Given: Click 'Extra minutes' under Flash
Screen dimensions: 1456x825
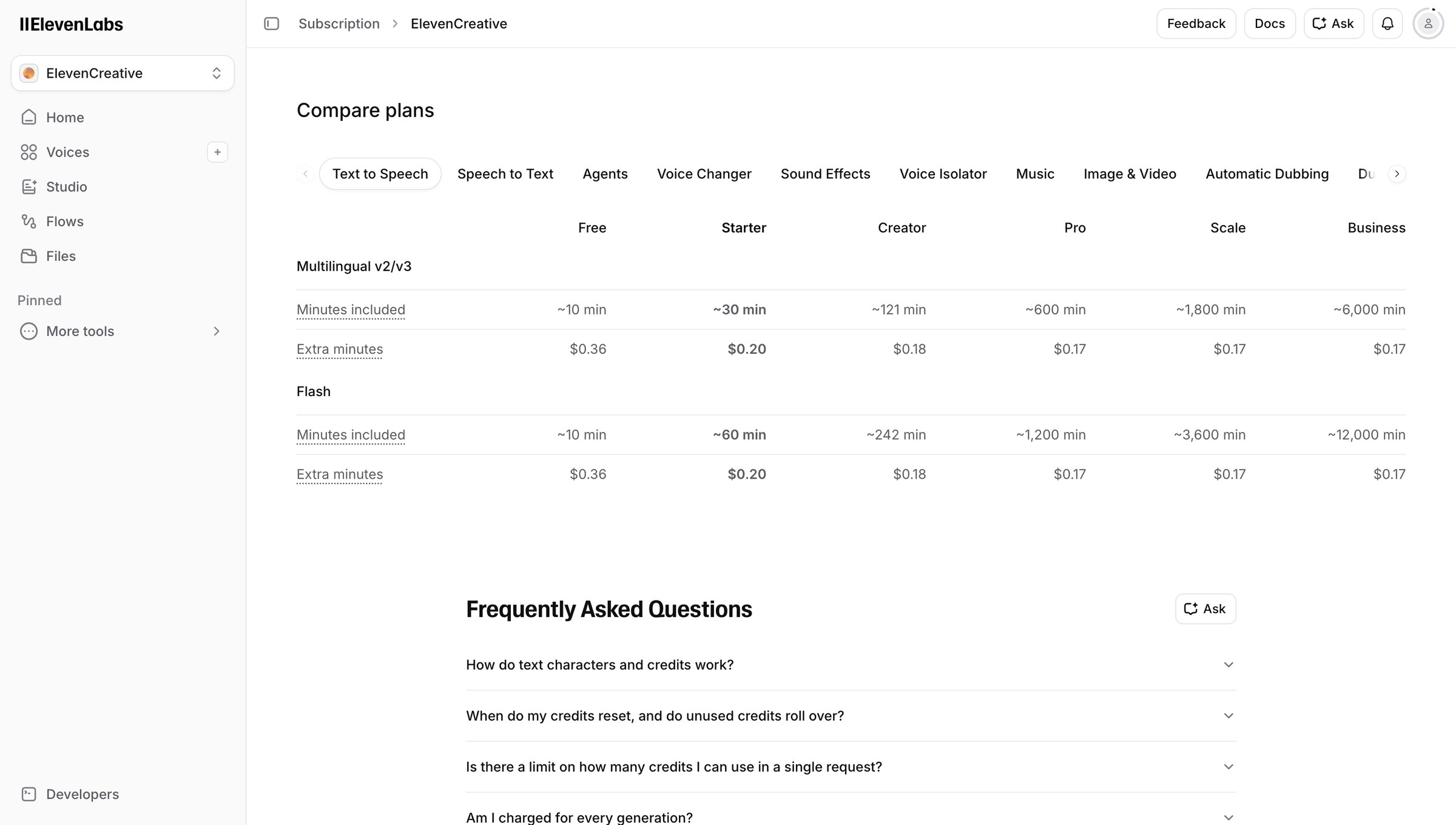Looking at the screenshot, I should click(x=340, y=474).
